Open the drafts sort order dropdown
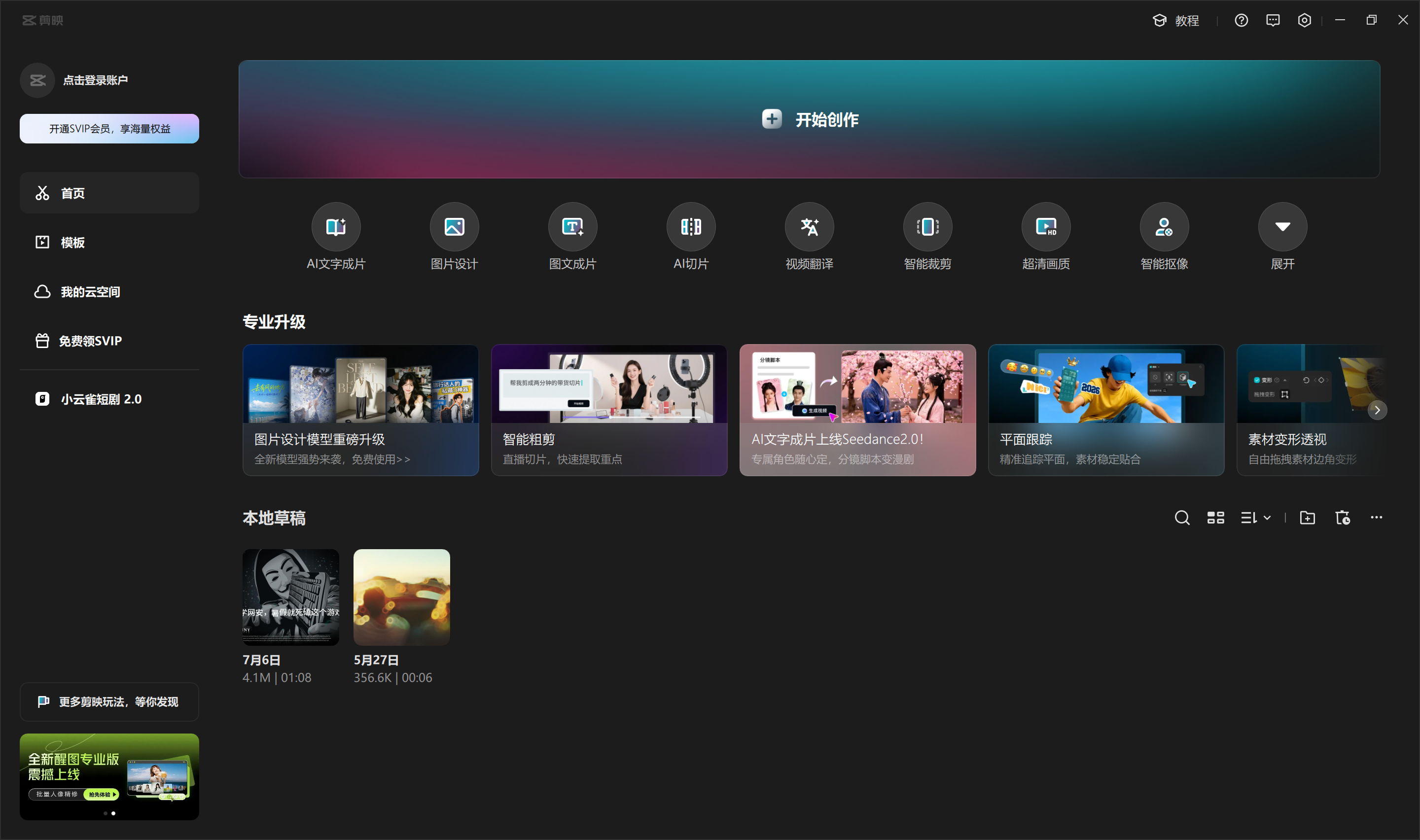 tap(1255, 517)
